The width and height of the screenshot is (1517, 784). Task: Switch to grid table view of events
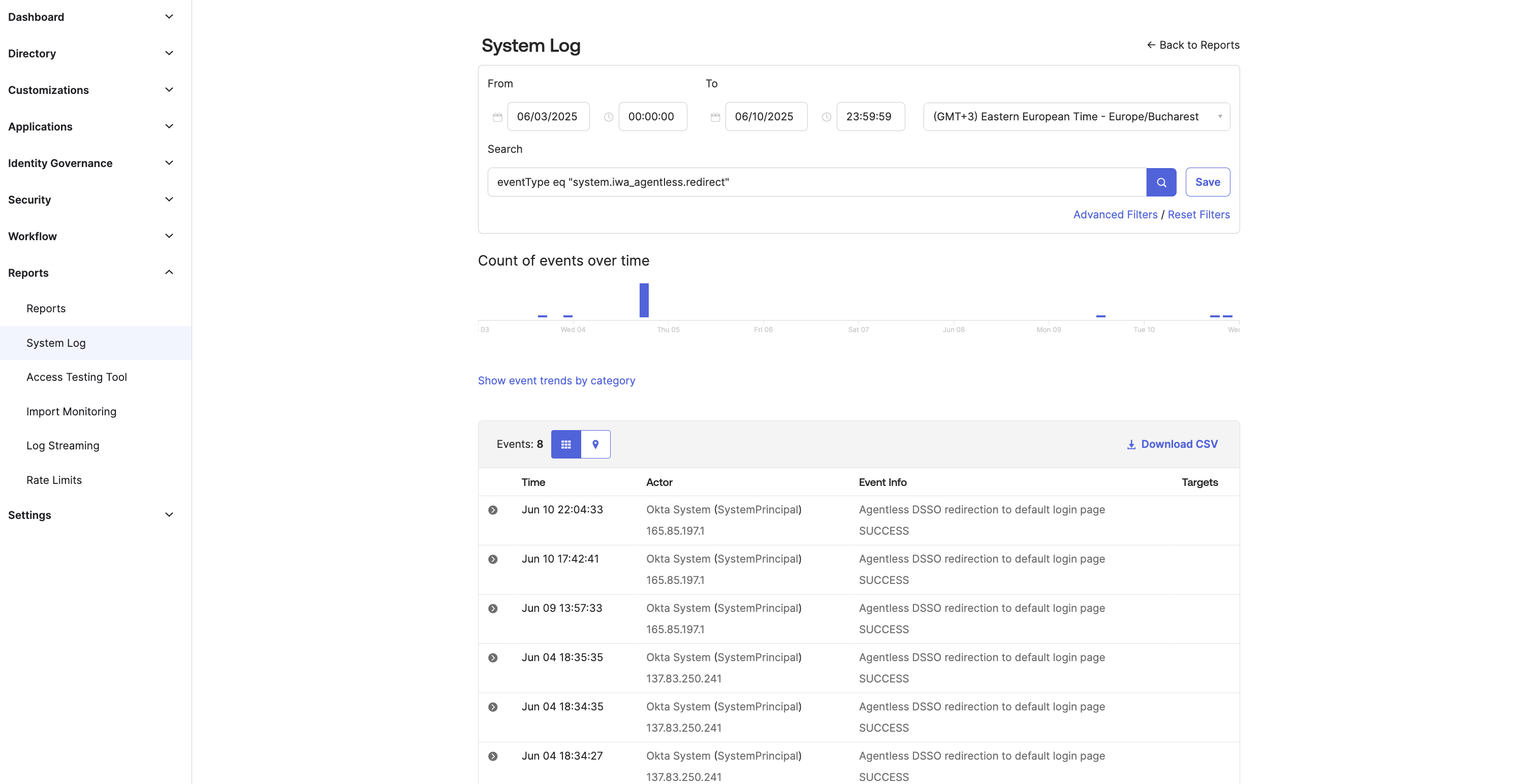(565, 444)
